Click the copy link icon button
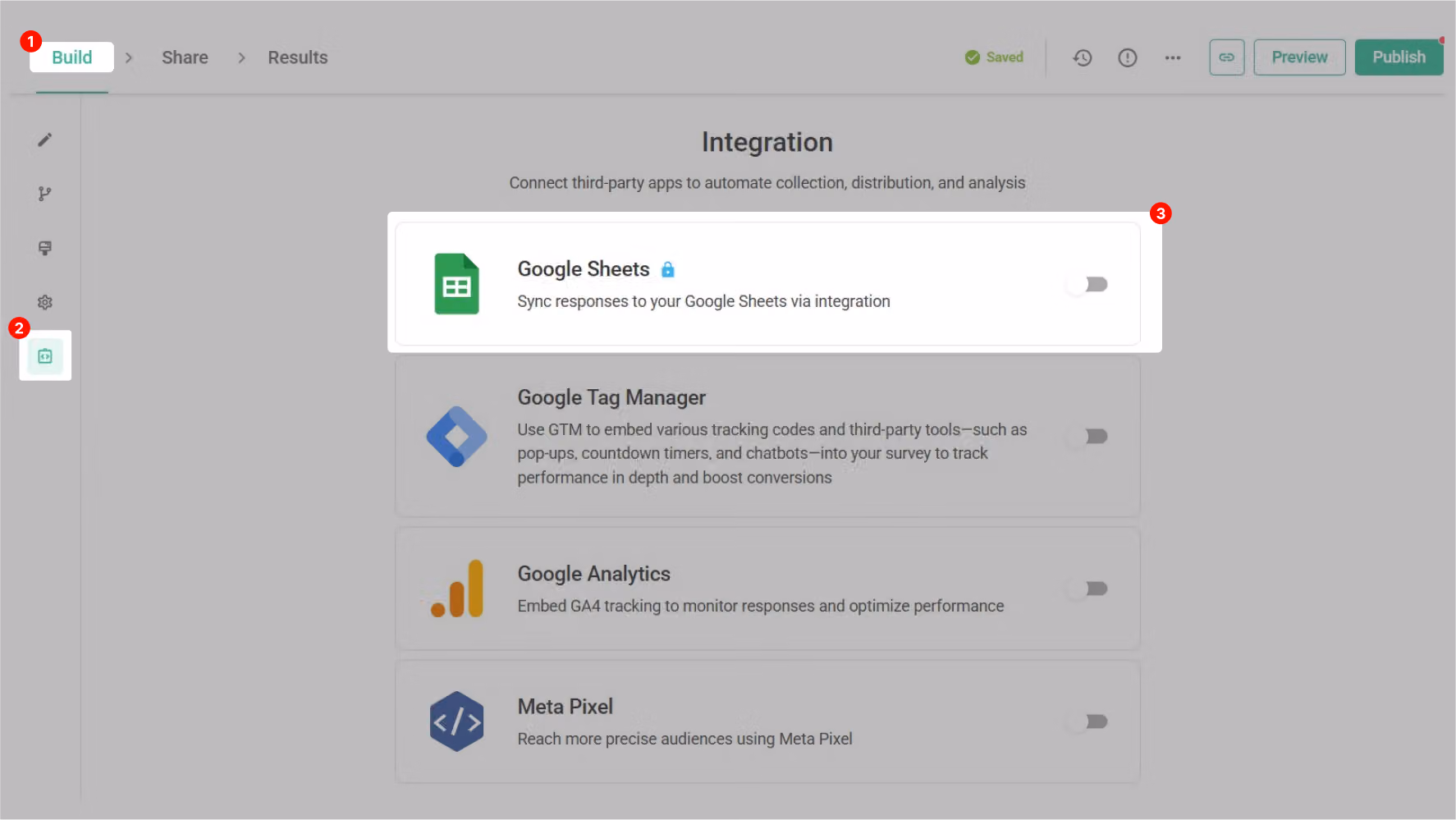Viewport: 1456px width, 820px height. coord(1227,57)
